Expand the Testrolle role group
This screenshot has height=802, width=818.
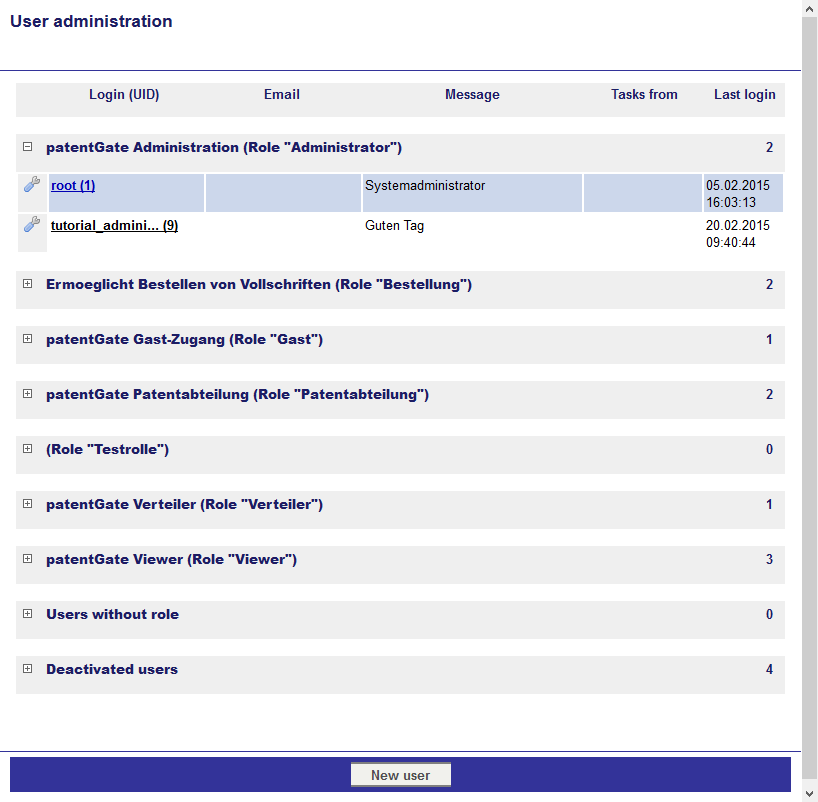coord(28,449)
